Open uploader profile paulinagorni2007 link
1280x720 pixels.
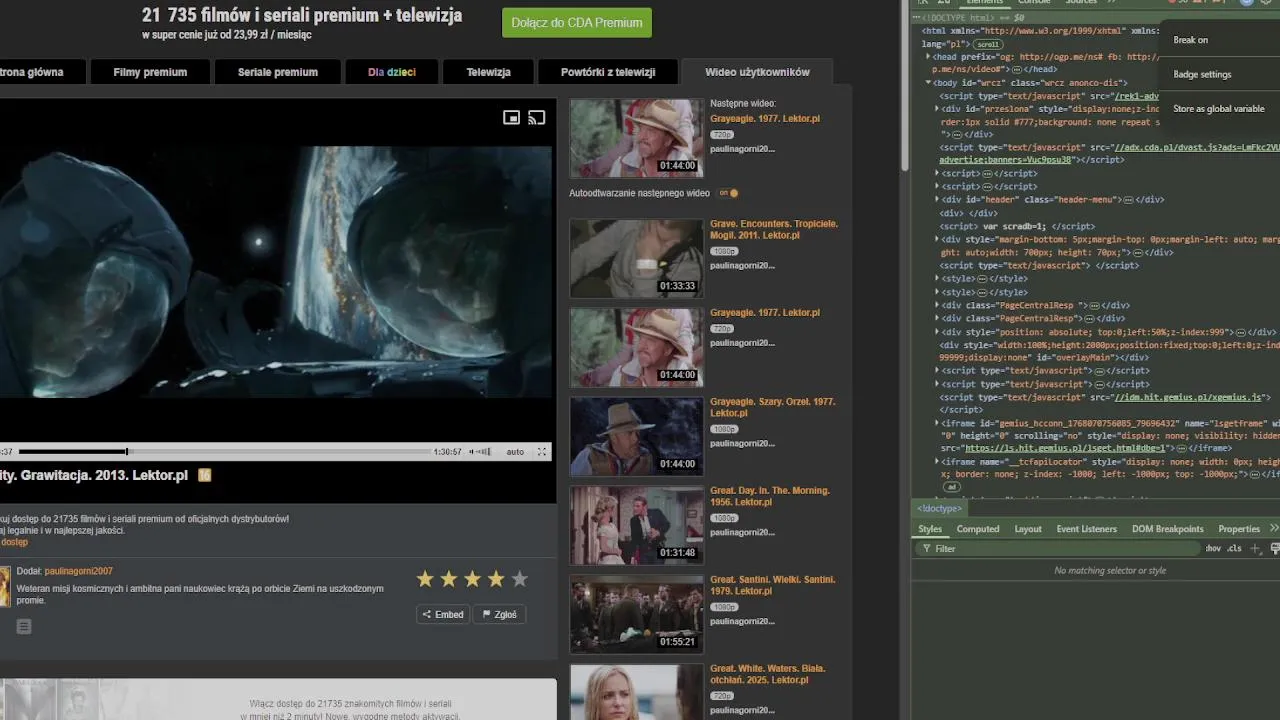[x=78, y=571]
